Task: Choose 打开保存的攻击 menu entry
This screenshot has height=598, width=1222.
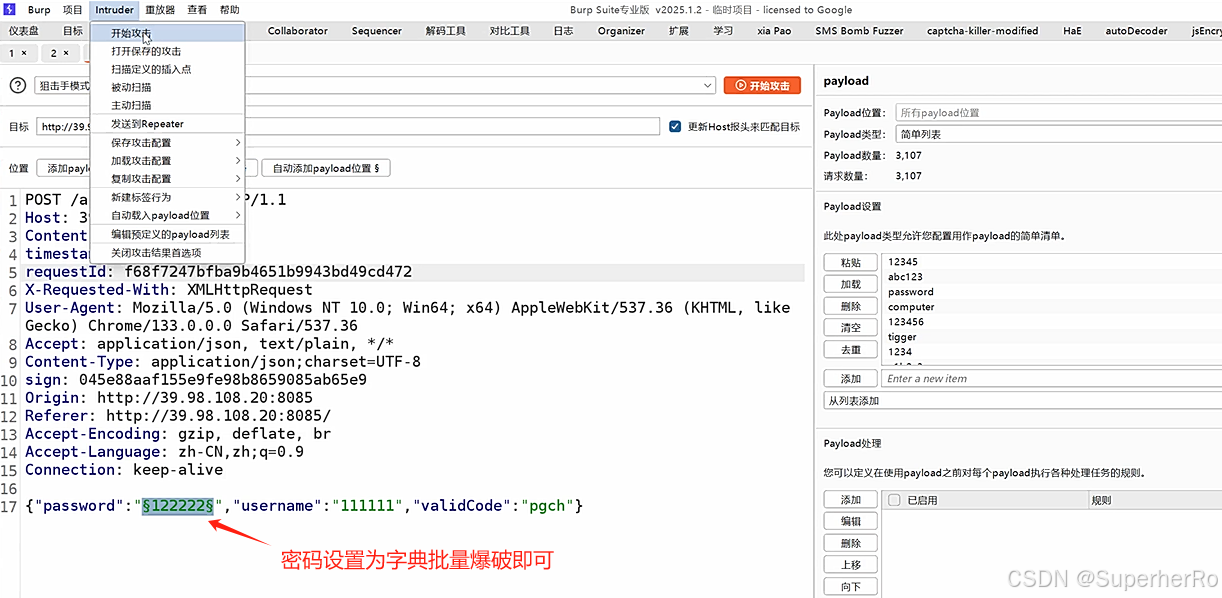Action: tap(167, 51)
